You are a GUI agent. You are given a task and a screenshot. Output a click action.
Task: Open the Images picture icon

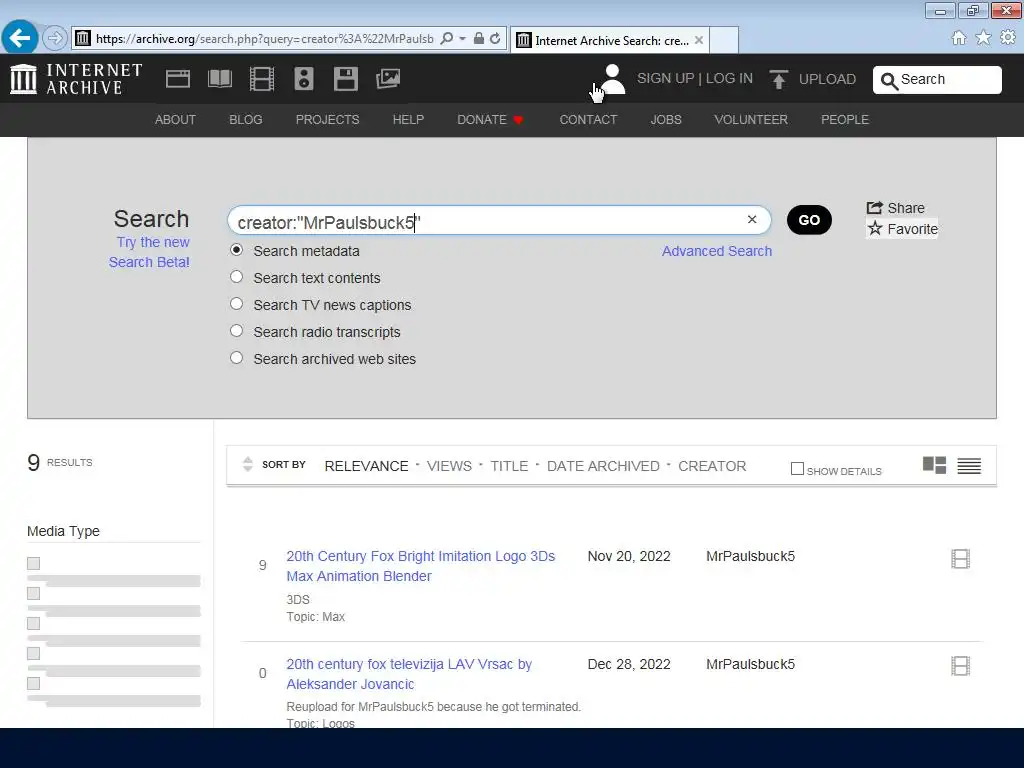point(388,79)
